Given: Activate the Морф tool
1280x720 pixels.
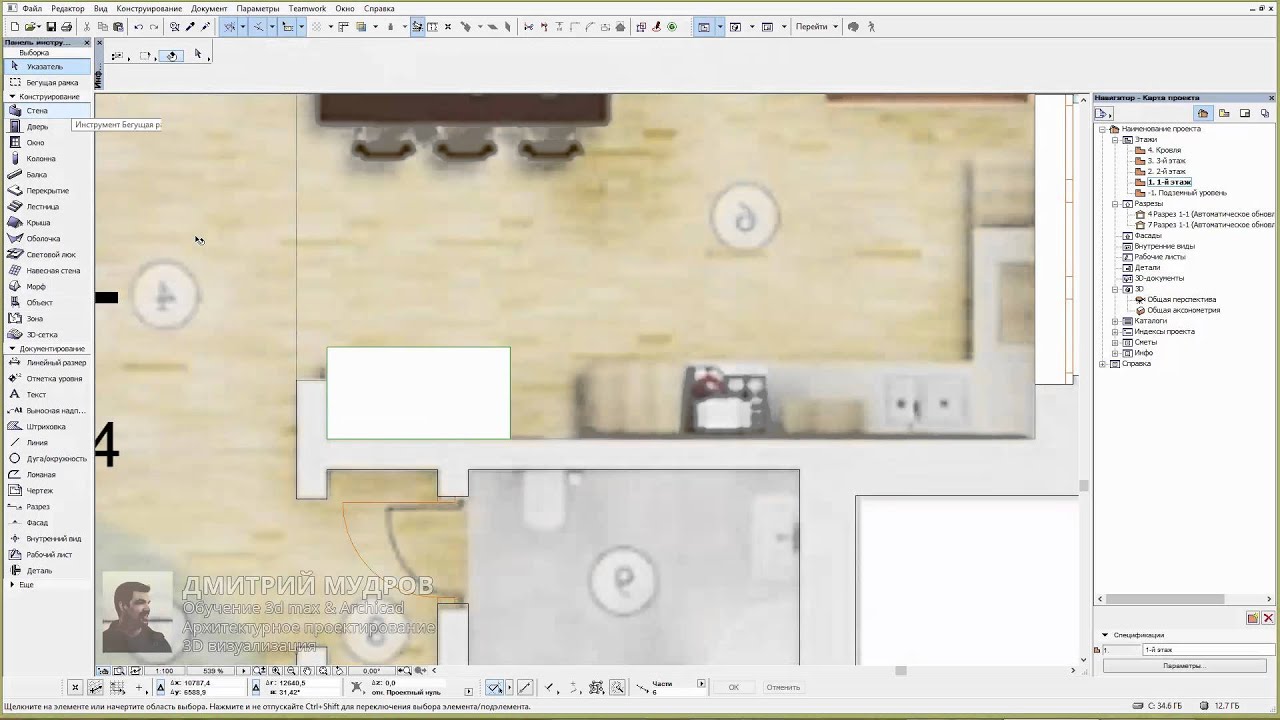Looking at the screenshot, I should pos(35,287).
